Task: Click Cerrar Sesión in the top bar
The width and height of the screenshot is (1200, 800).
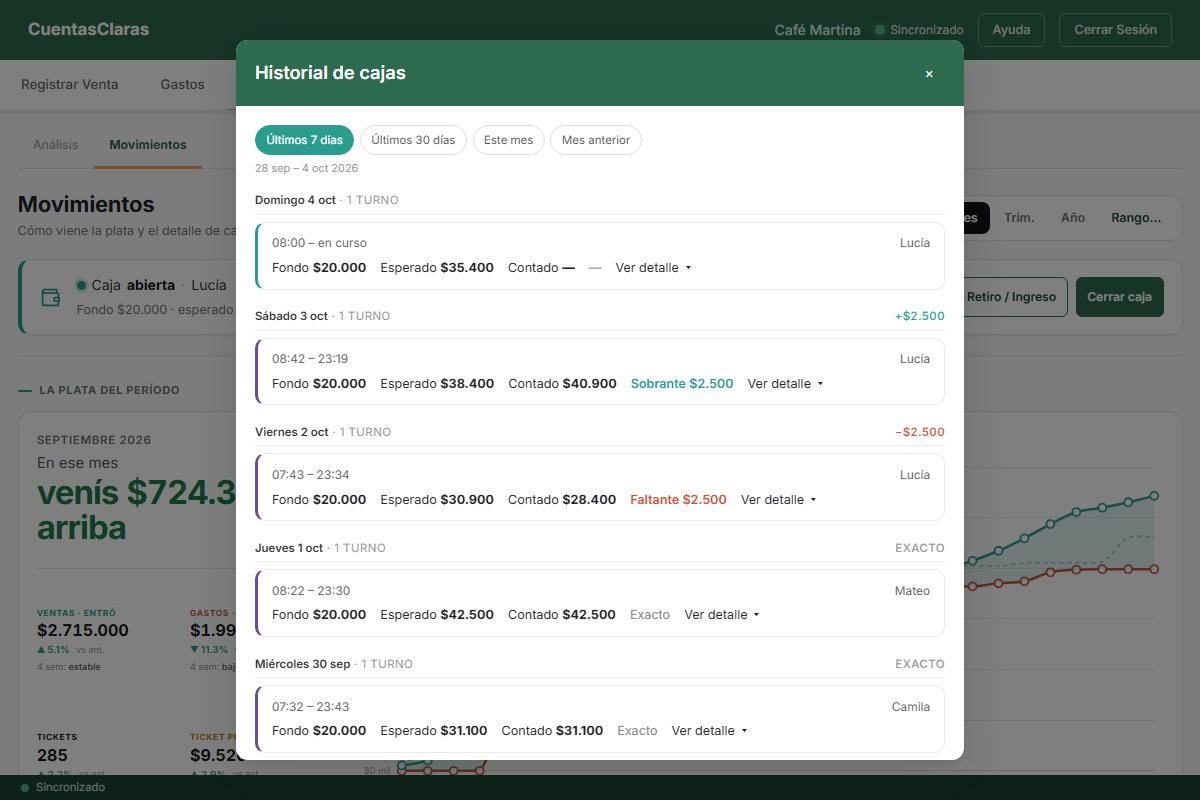Action: click(x=1115, y=30)
